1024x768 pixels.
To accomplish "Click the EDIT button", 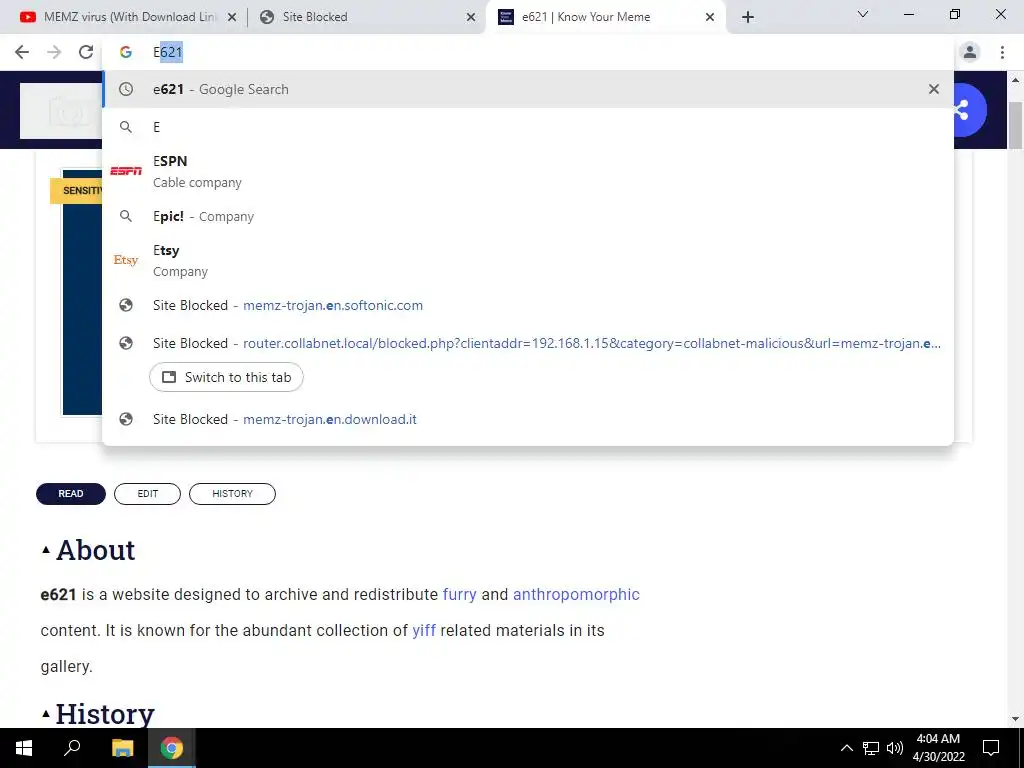I will pos(148,494).
